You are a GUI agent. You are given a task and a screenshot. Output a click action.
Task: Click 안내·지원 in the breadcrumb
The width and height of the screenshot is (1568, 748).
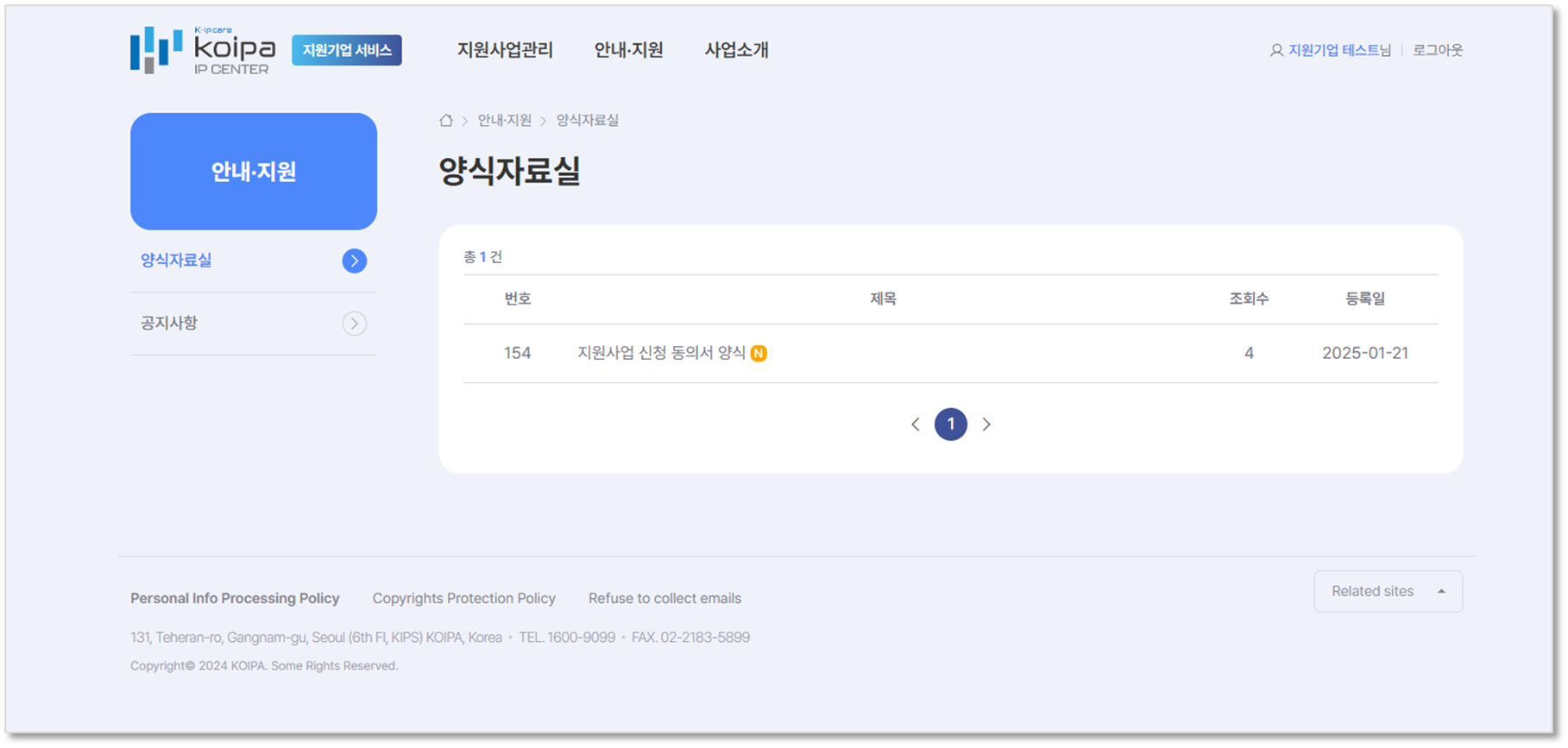coord(505,121)
